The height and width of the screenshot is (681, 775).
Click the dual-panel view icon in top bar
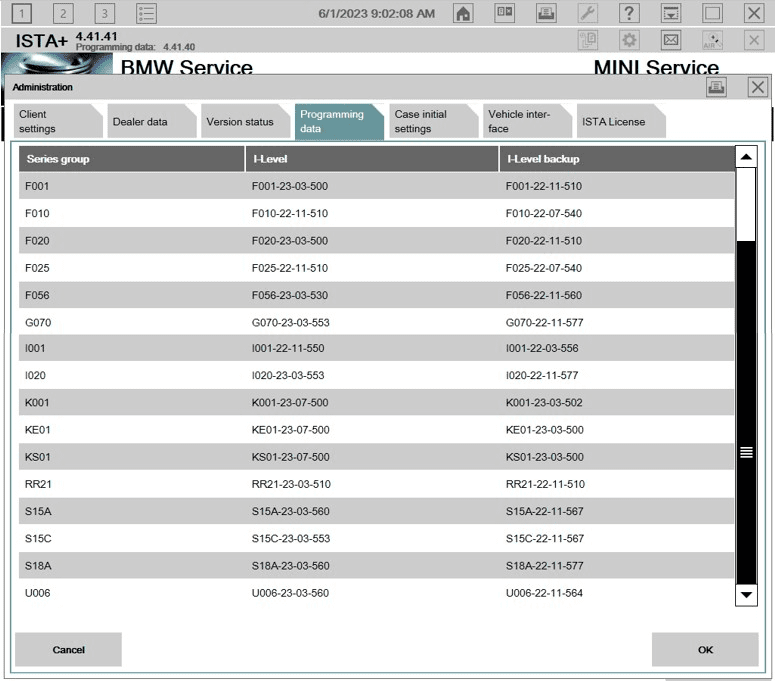pyautogui.click(x=505, y=13)
